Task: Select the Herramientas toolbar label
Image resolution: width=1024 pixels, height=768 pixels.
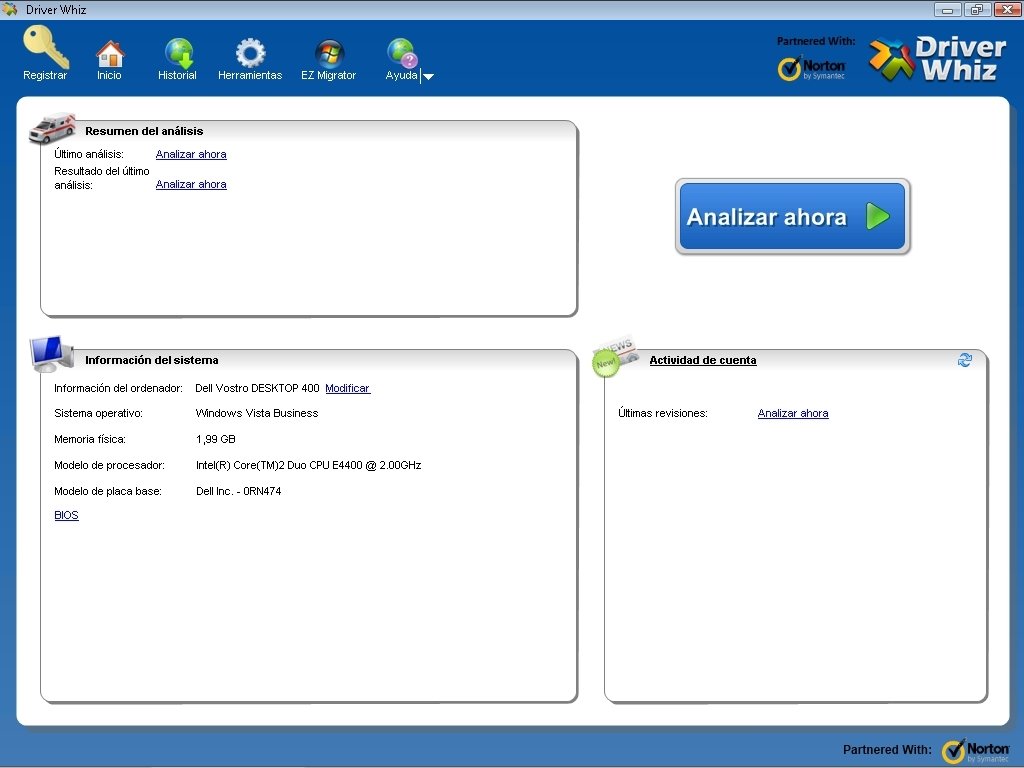Action: tap(250, 75)
